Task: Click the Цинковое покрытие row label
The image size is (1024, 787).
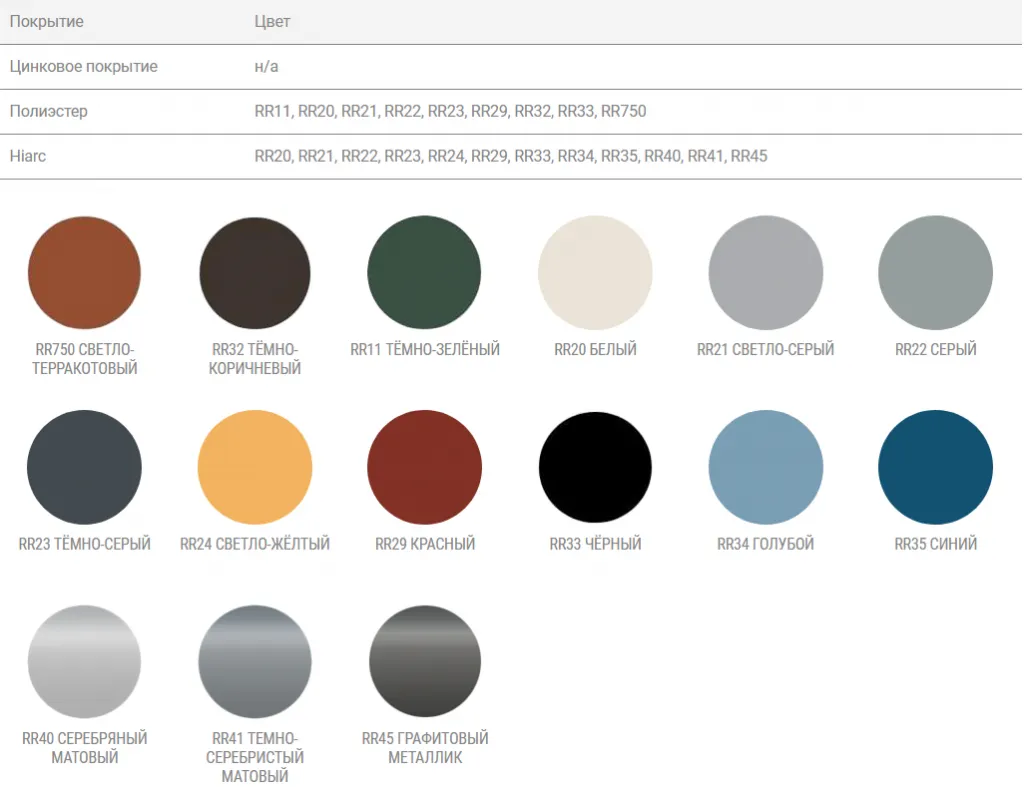Action: tap(83, 66)
